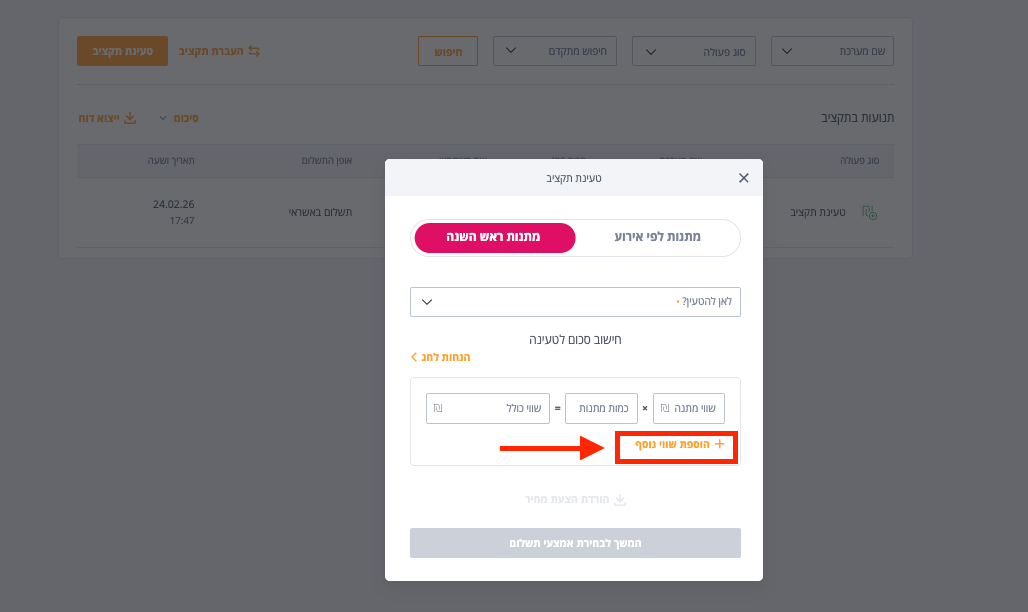Image resolution: width=1028 pixels, height=612 pixels.
Task: Click המשך לבחירת אמצעי תשלום button
Action: (575, 543)
